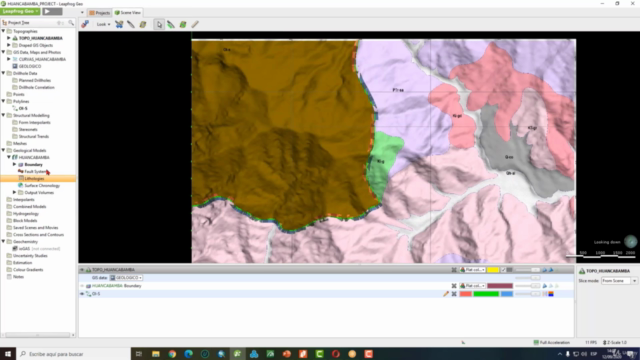This screenshot has width=640, height=360.
Task: Adjust OI-S row opacity slider
Action: tap(527, 294)
